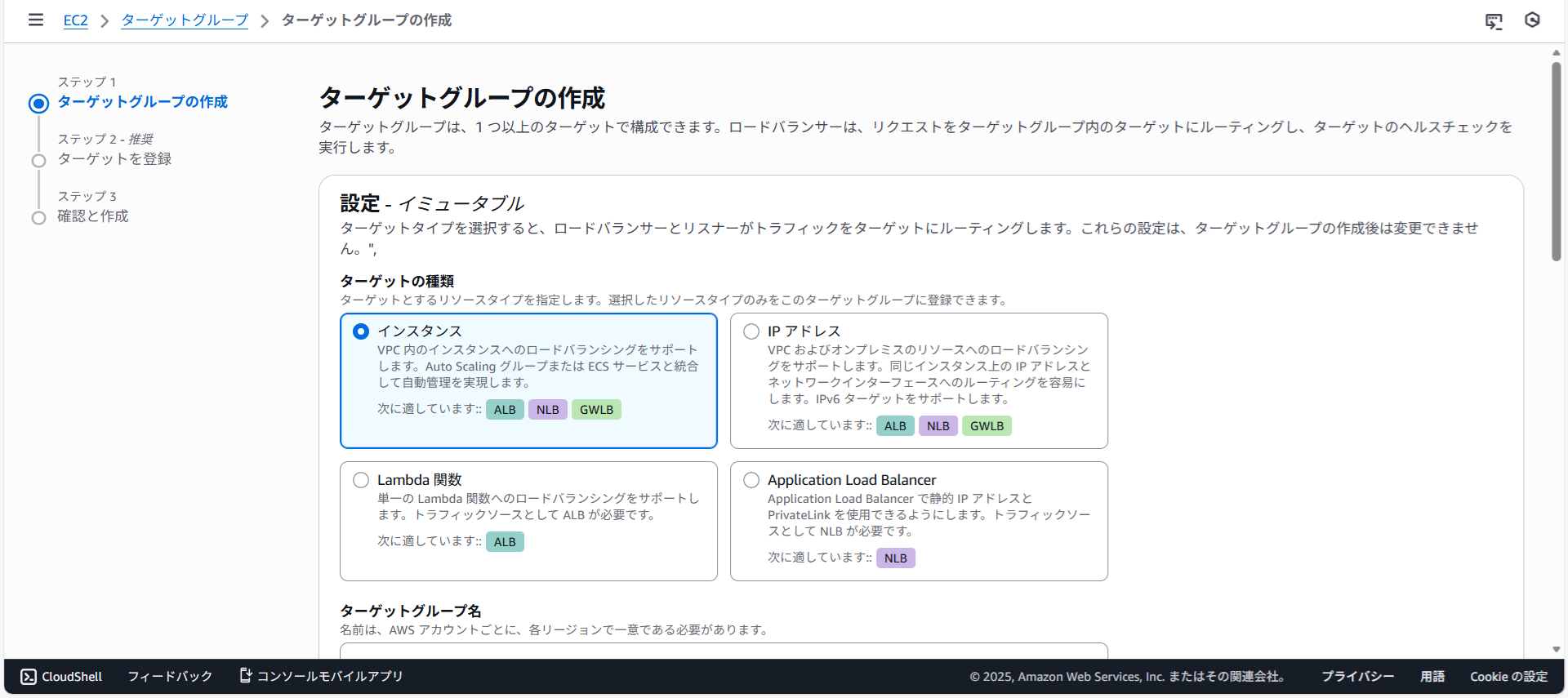This screenshot has height=698, width=1568.
Task: Click the CloudShell icon in top bar
Action: 1494,21
